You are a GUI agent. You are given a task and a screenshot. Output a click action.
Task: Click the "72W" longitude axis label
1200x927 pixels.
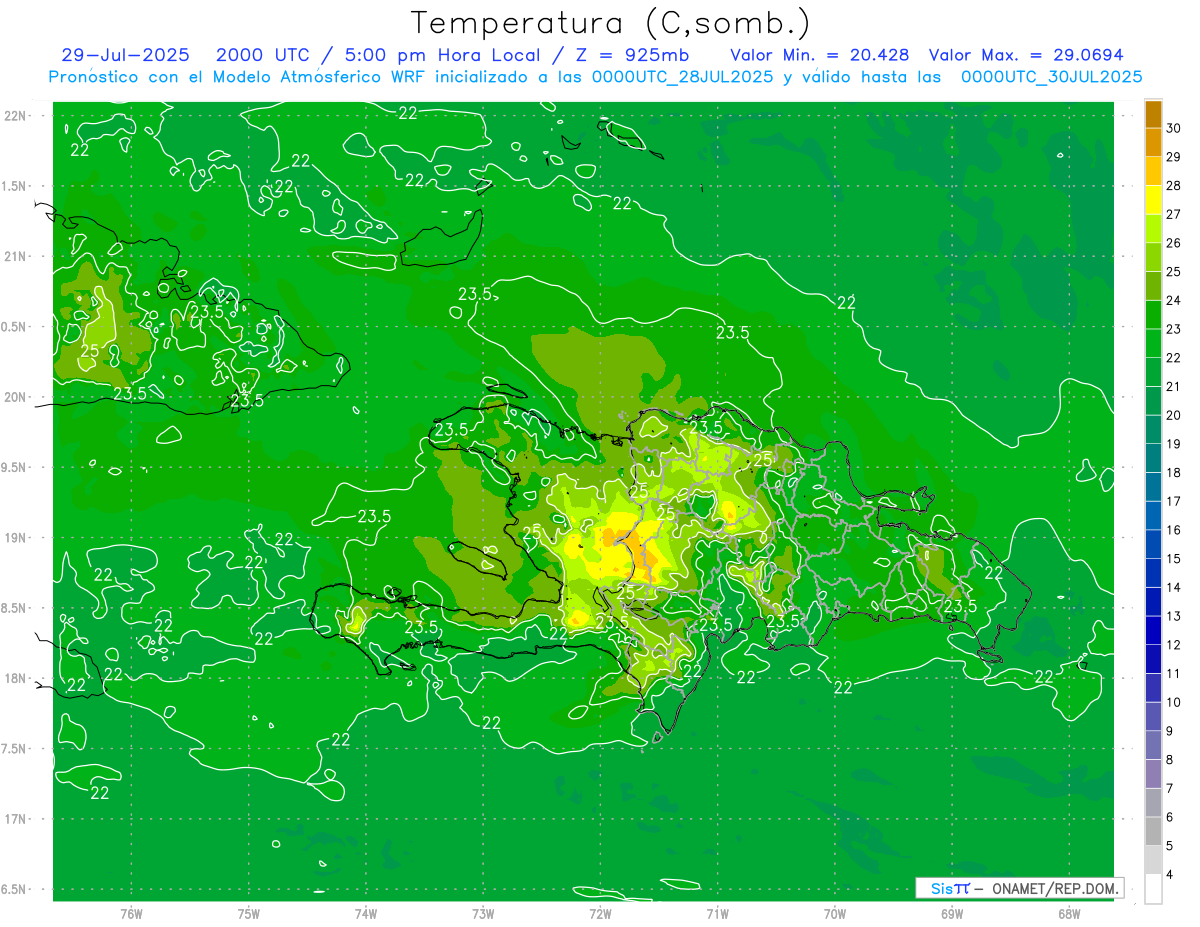[600, 913]
